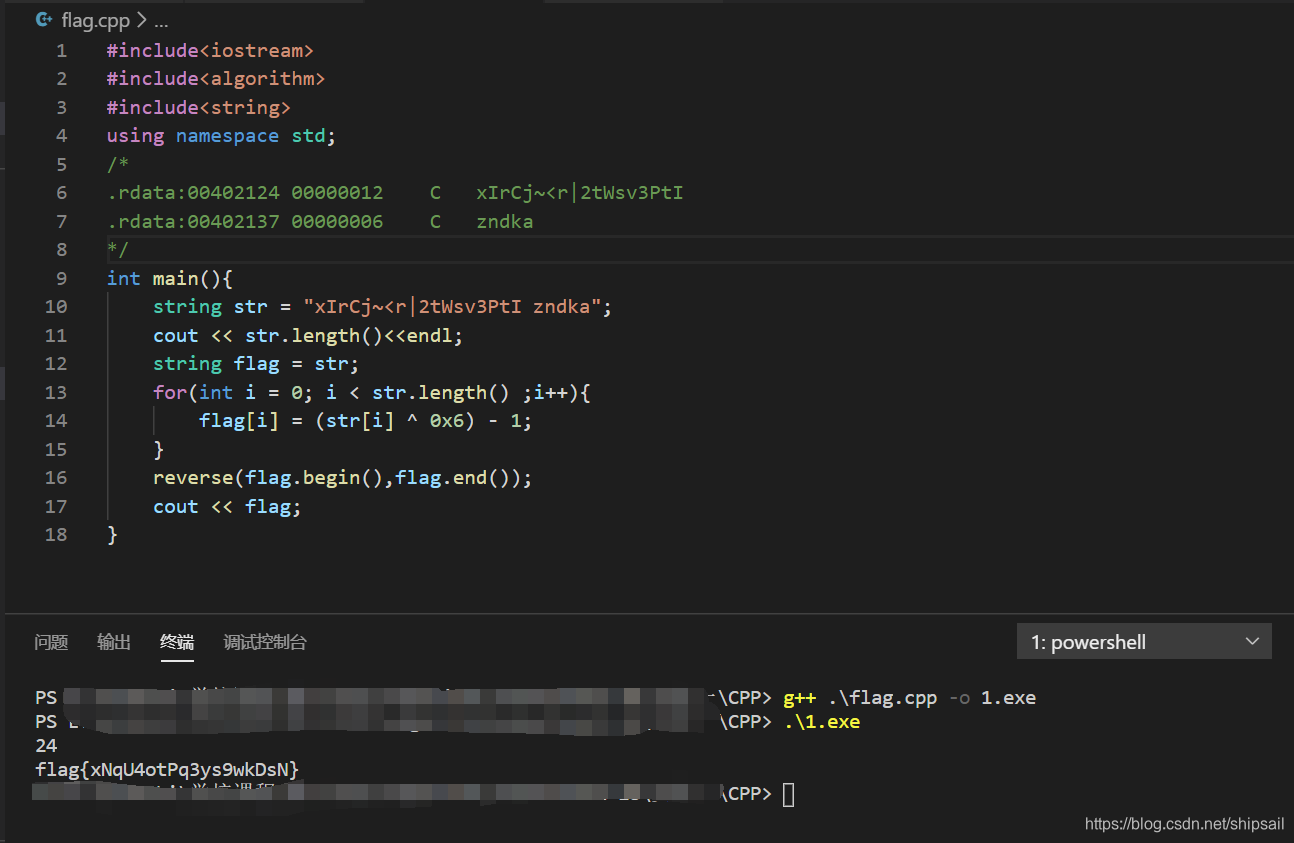Click the g++ compile command in terminal
Viewport: 1294px width, 843px height.
coord(910,698)
